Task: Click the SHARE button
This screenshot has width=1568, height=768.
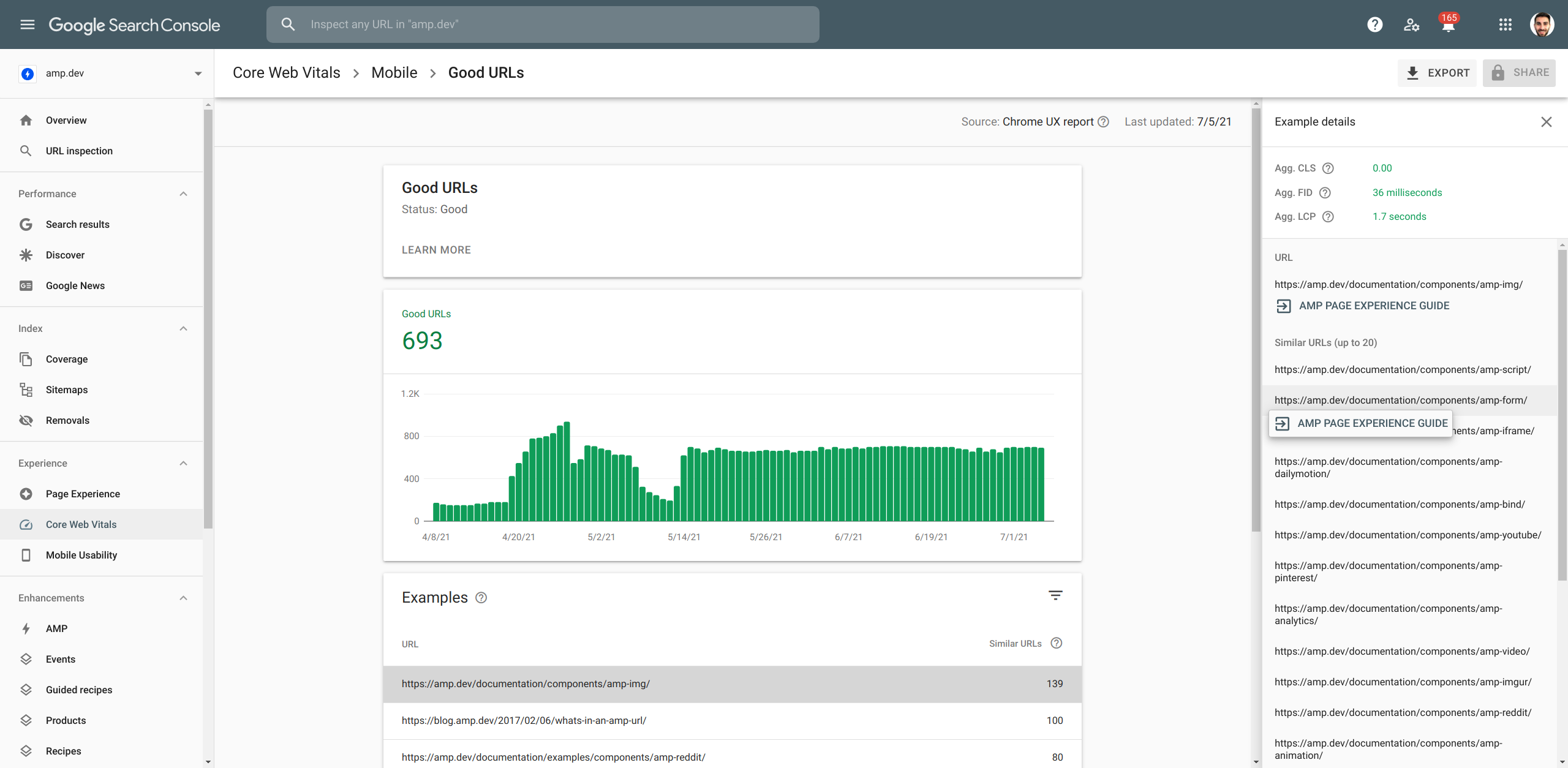Action: pos(1519,73)
